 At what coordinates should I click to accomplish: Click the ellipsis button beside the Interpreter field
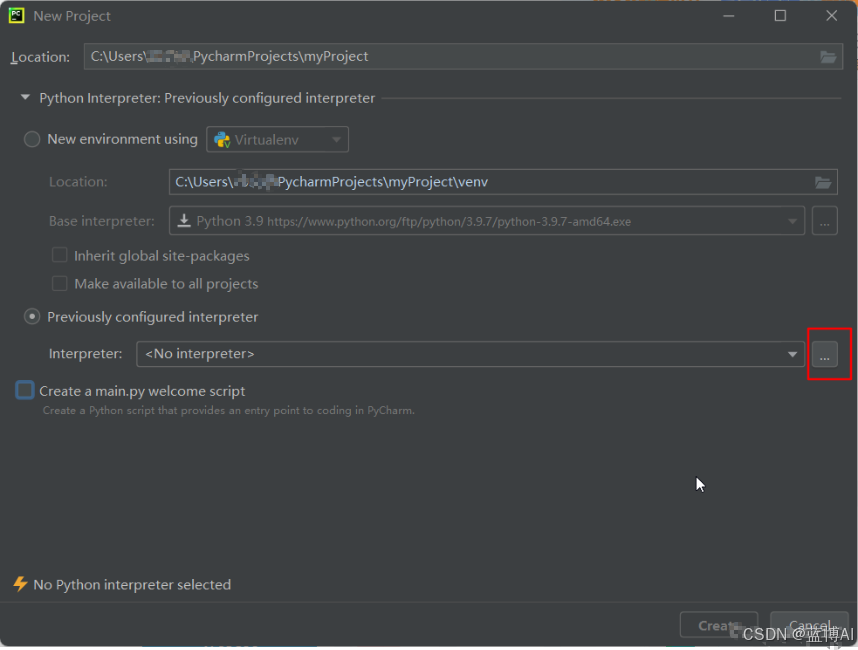click(x=824, y=355)
